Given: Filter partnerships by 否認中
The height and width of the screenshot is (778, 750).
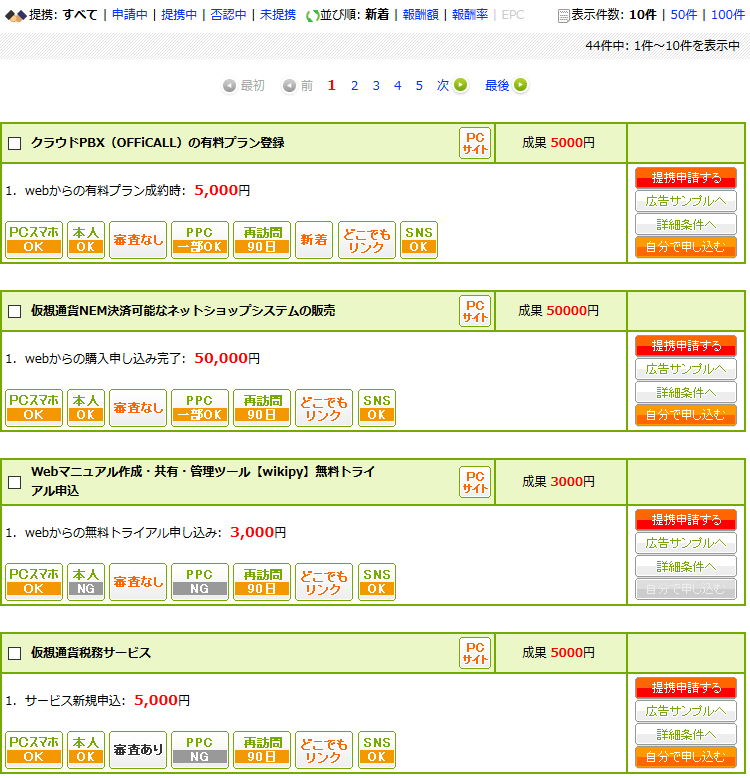Looking at the screenshot, I should click(x=228, y=15).
